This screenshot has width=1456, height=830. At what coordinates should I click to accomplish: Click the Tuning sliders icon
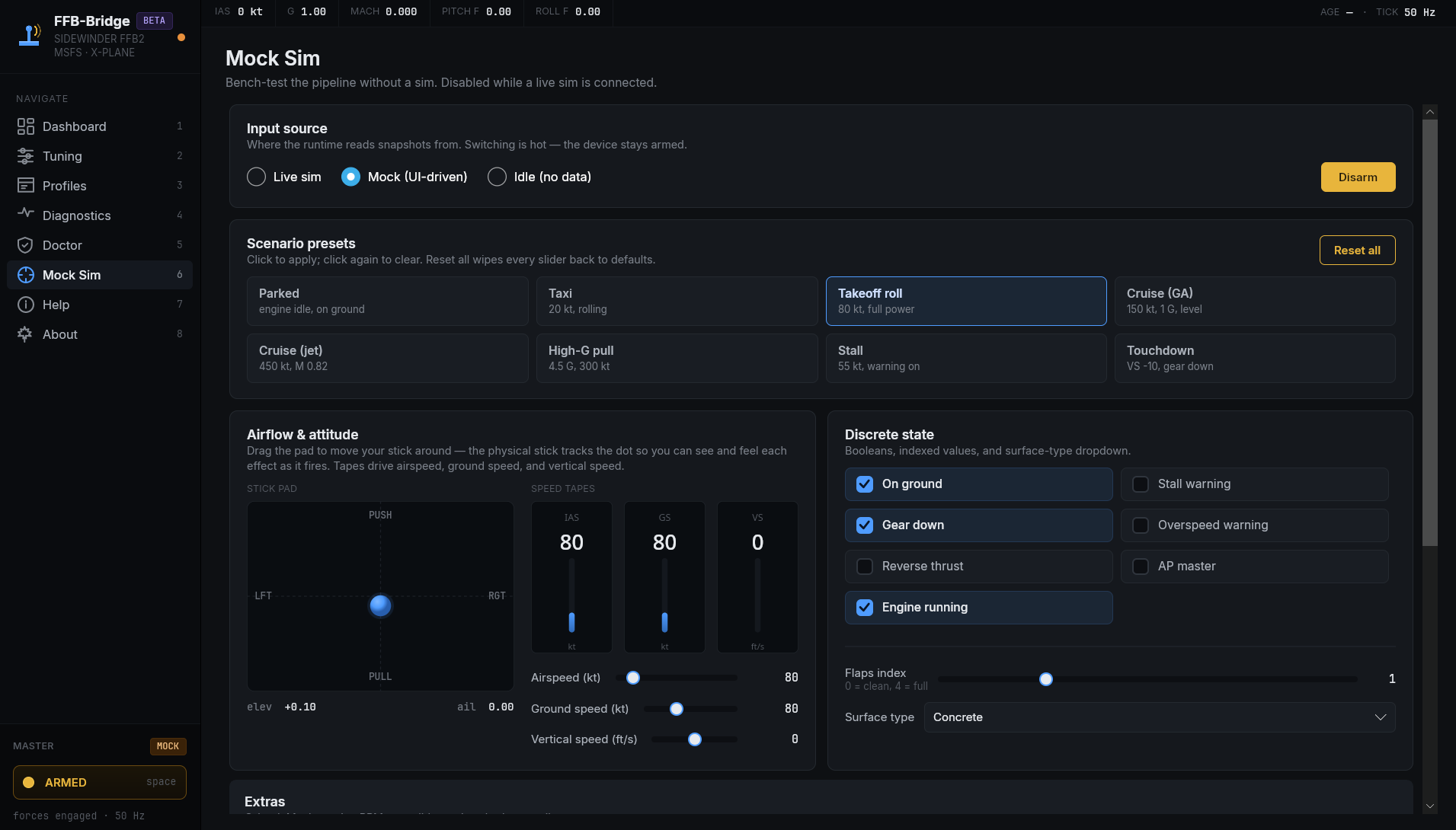pos(25,156)
